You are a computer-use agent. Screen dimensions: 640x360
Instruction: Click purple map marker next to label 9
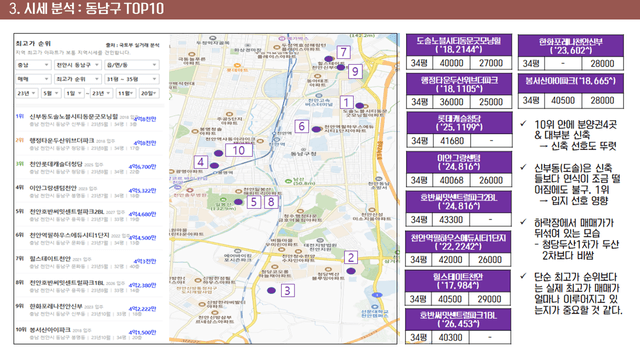coord(341,67)
